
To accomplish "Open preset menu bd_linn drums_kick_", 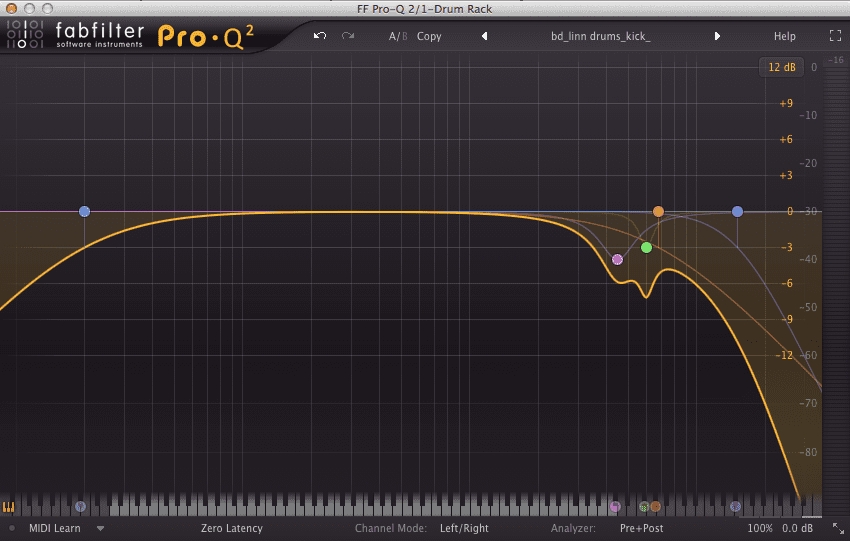I will (x=601, y=36).
